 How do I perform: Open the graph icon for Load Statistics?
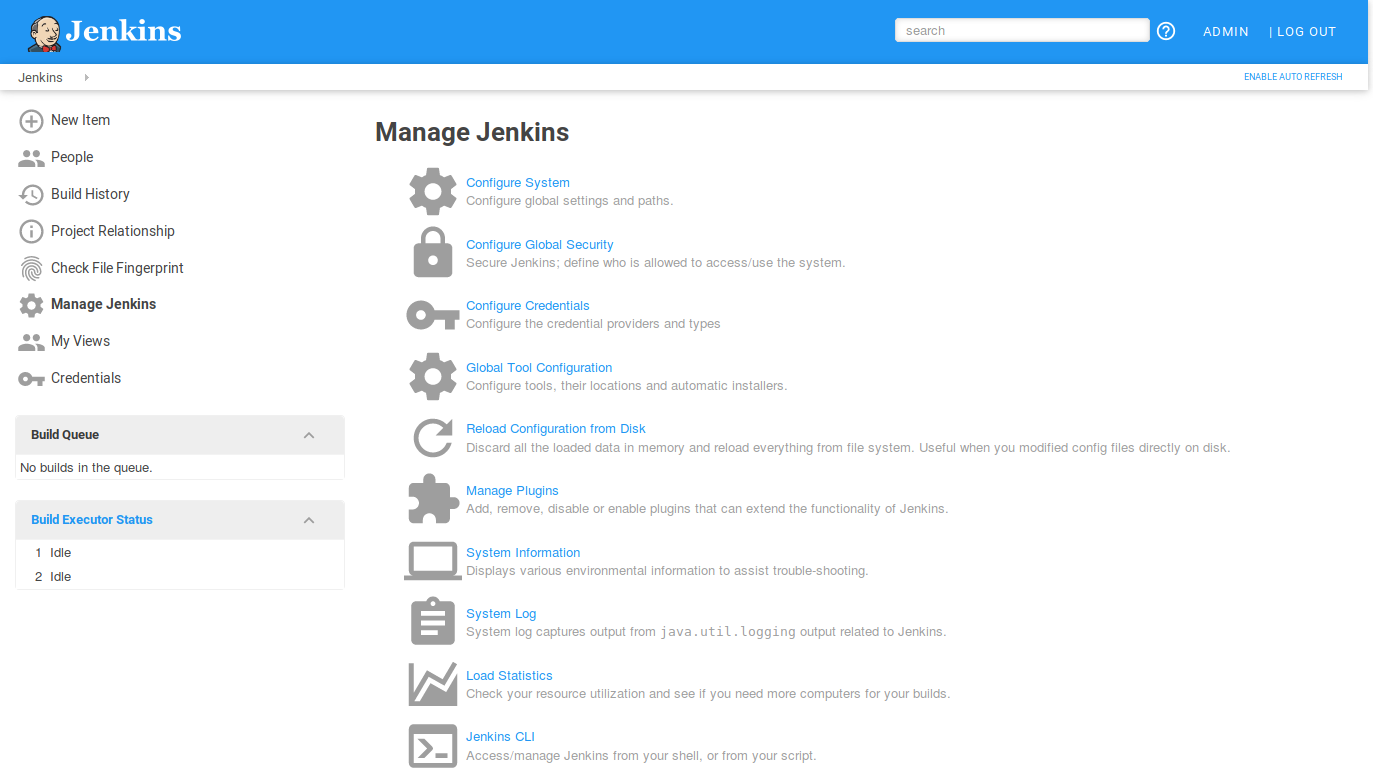pos(432,683)
